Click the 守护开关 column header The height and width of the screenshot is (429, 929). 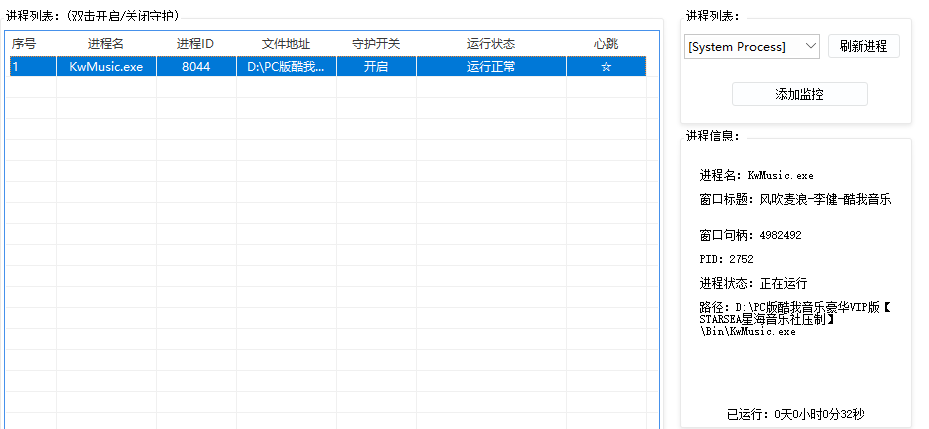(x=376, y=44)
